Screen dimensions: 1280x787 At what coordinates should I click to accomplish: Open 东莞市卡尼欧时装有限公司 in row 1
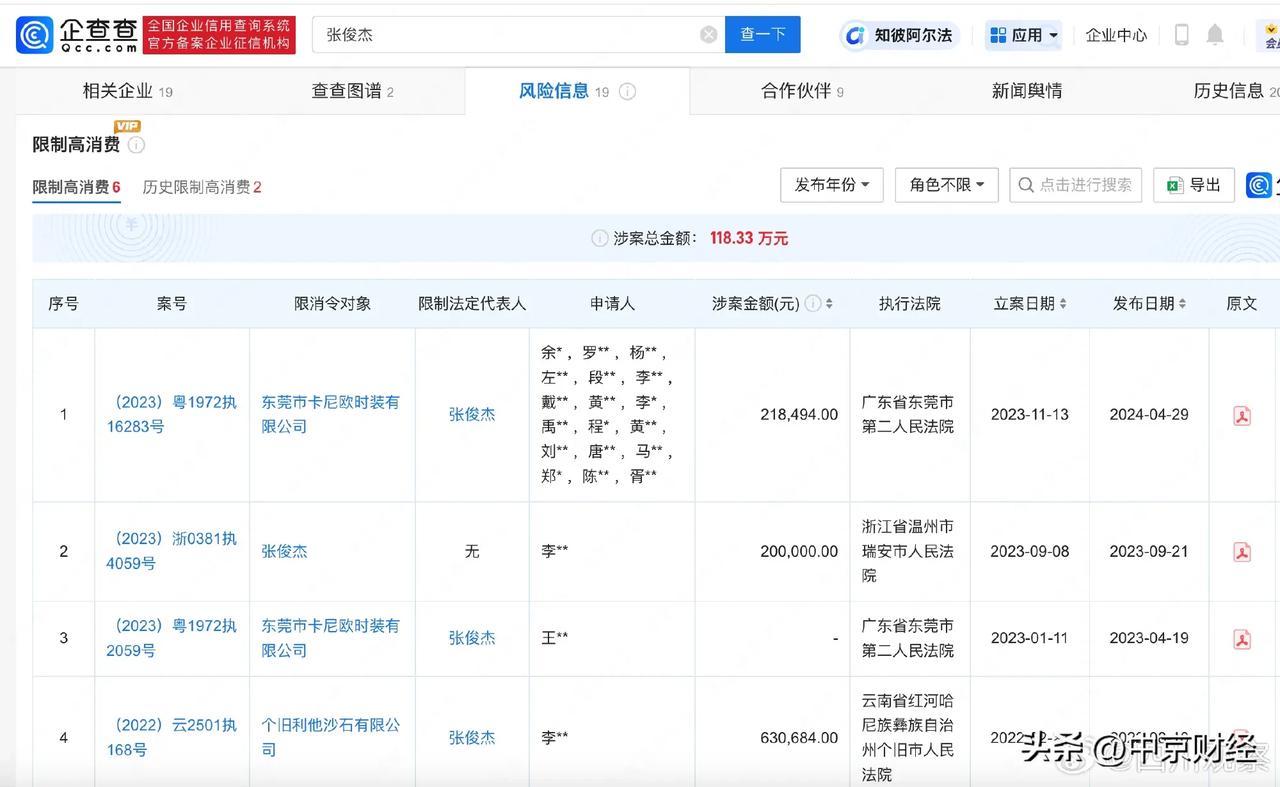pyautogui.click(x=331, y=414)
